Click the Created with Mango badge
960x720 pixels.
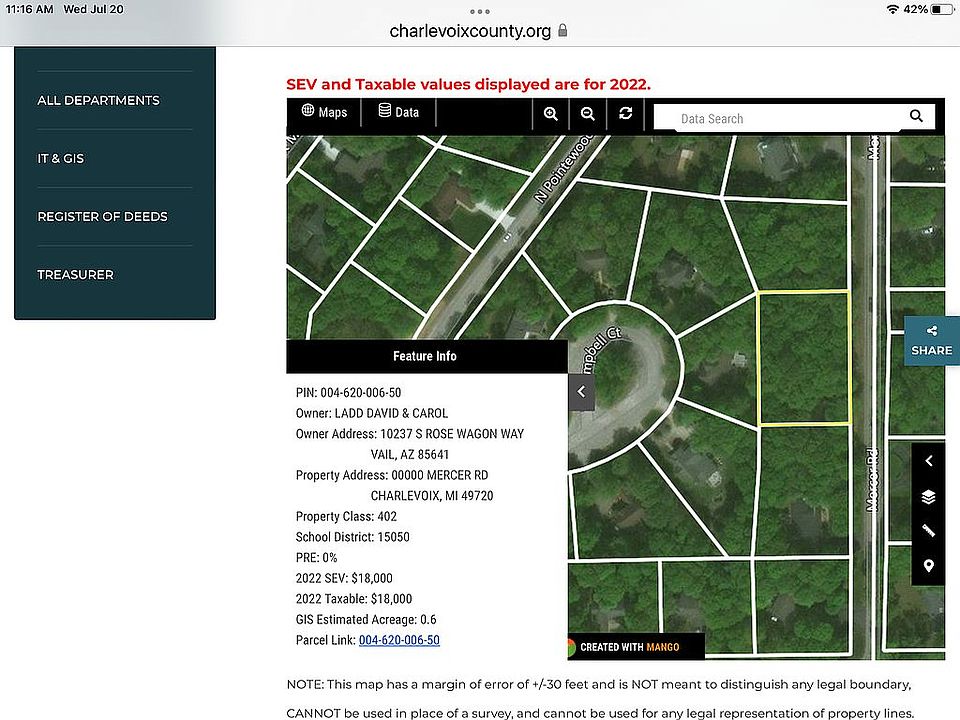point(630,647)
